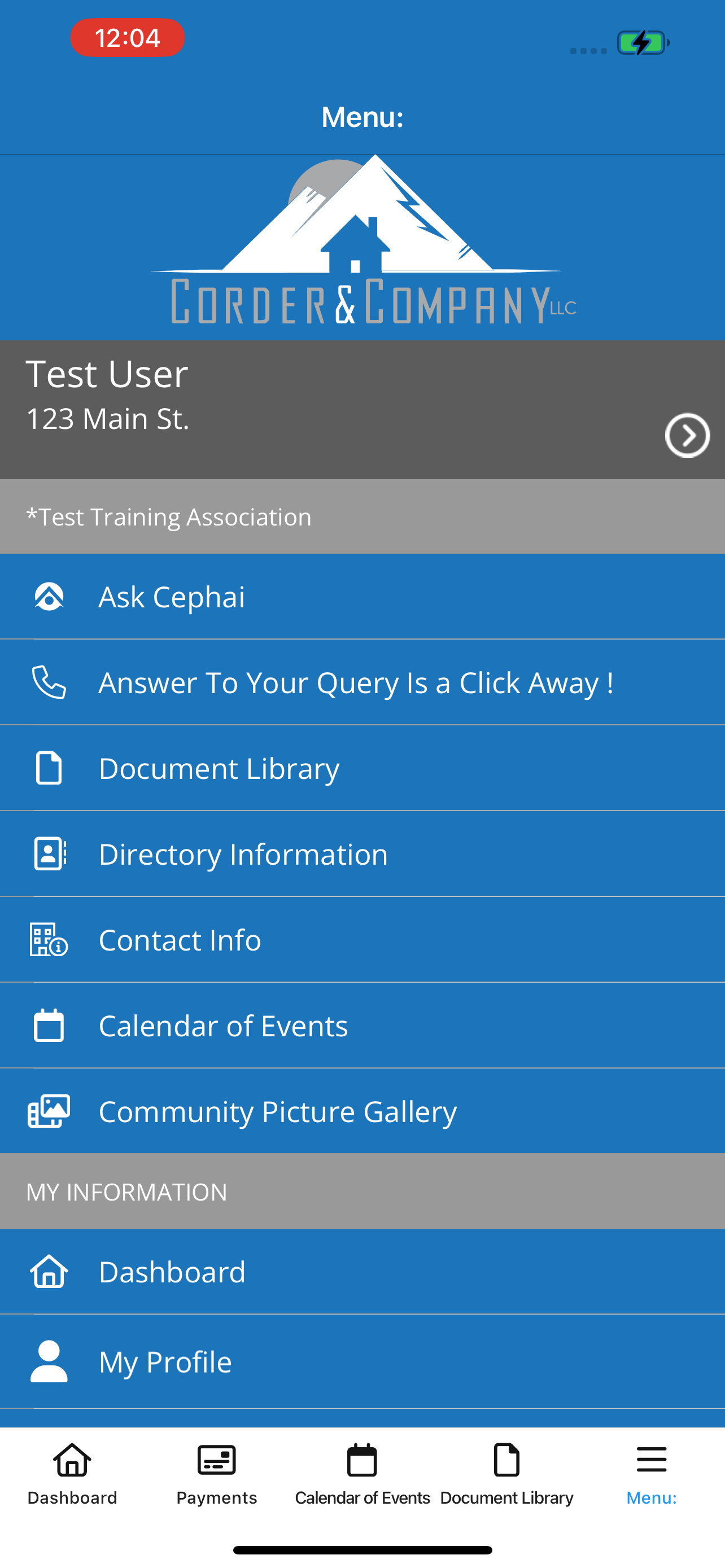Tap the calendar icon in the Calendar of Events menu row

[x=49, y=1025]
